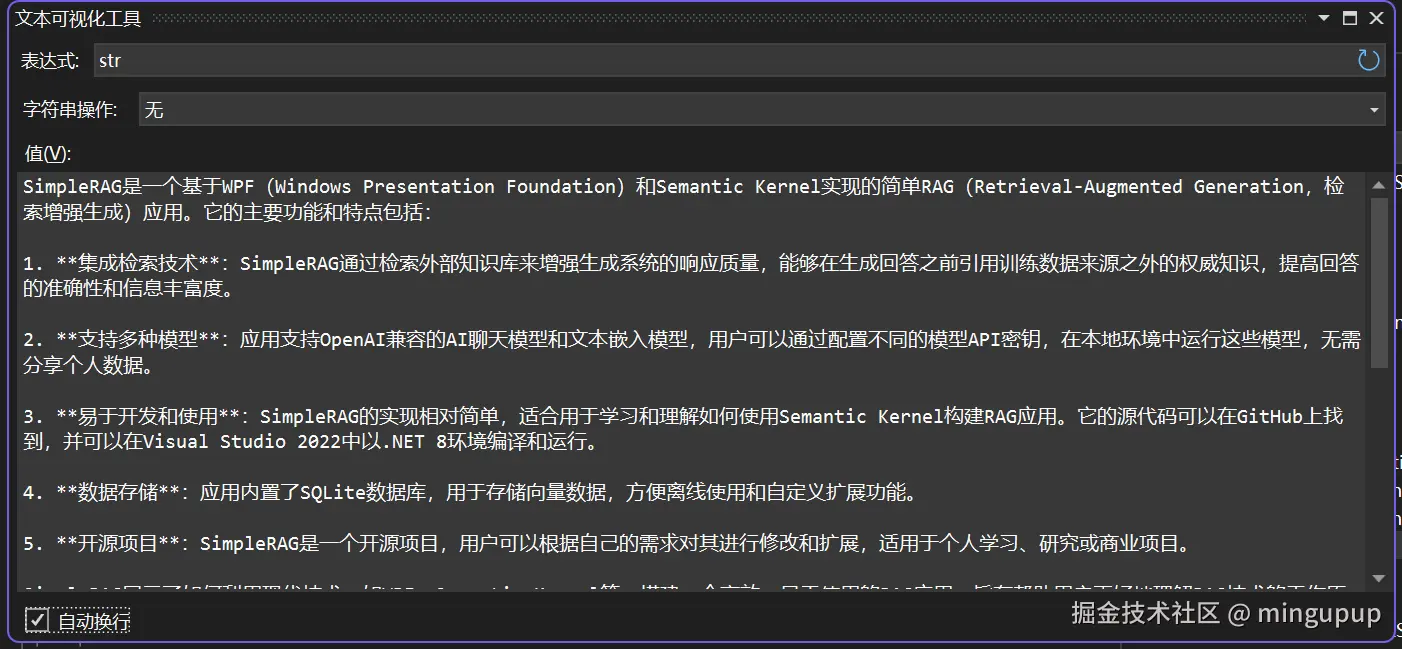The width and height of the screenshot is (1402, 649).
Task: Click the text line starting with 2. **支持多种模型**
Action: [692, 340]
